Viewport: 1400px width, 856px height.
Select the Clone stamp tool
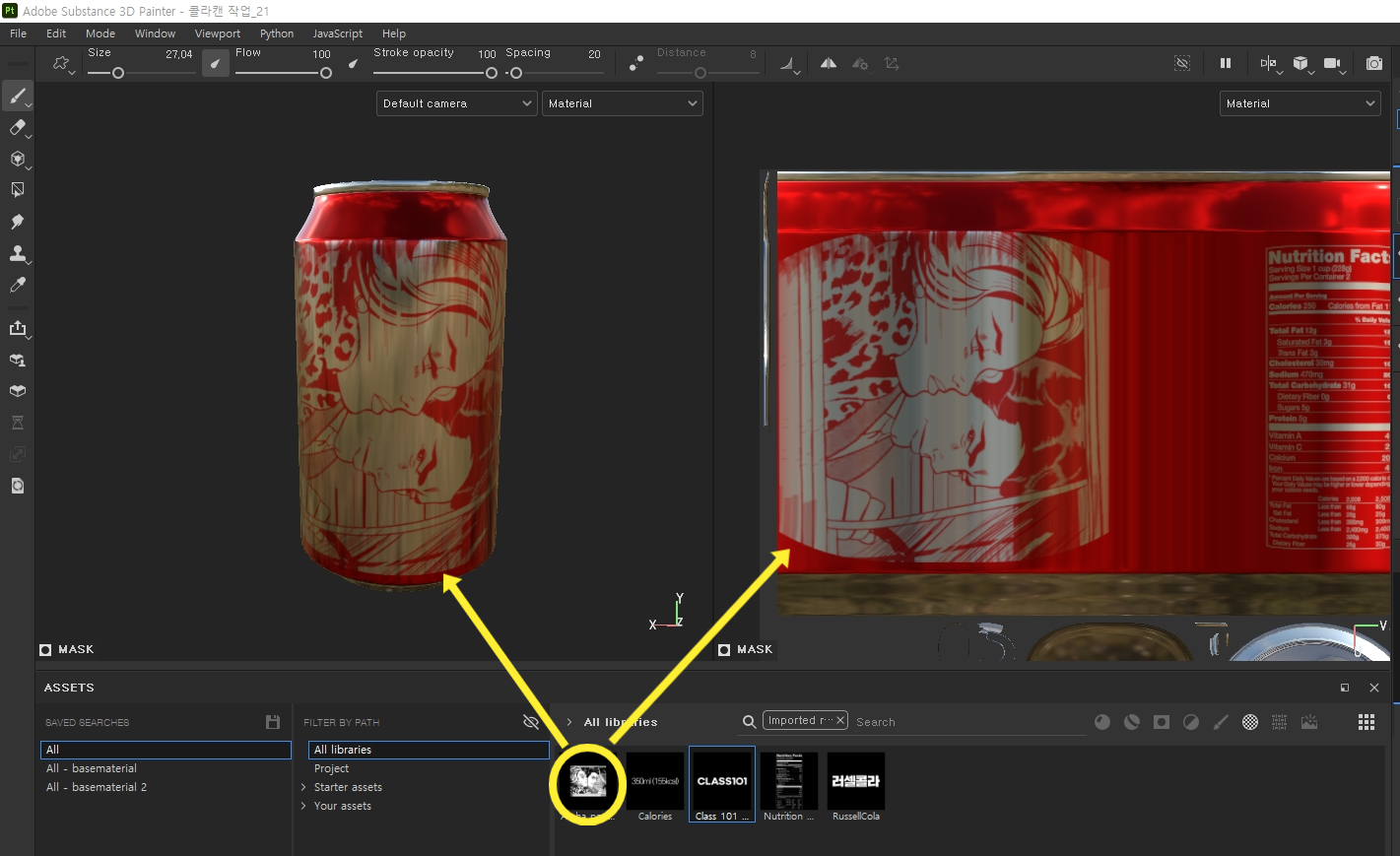[x=17, y=253]
